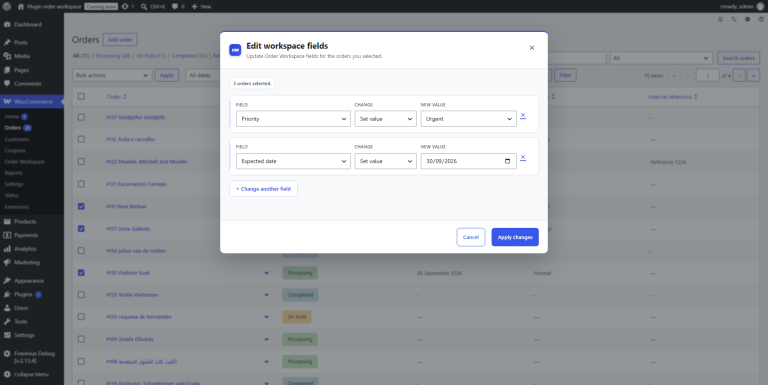This screenshot has width=768, height=385.
Task: Open the site home icon 'Plugin order workspace'
Action: click(49, 6)
